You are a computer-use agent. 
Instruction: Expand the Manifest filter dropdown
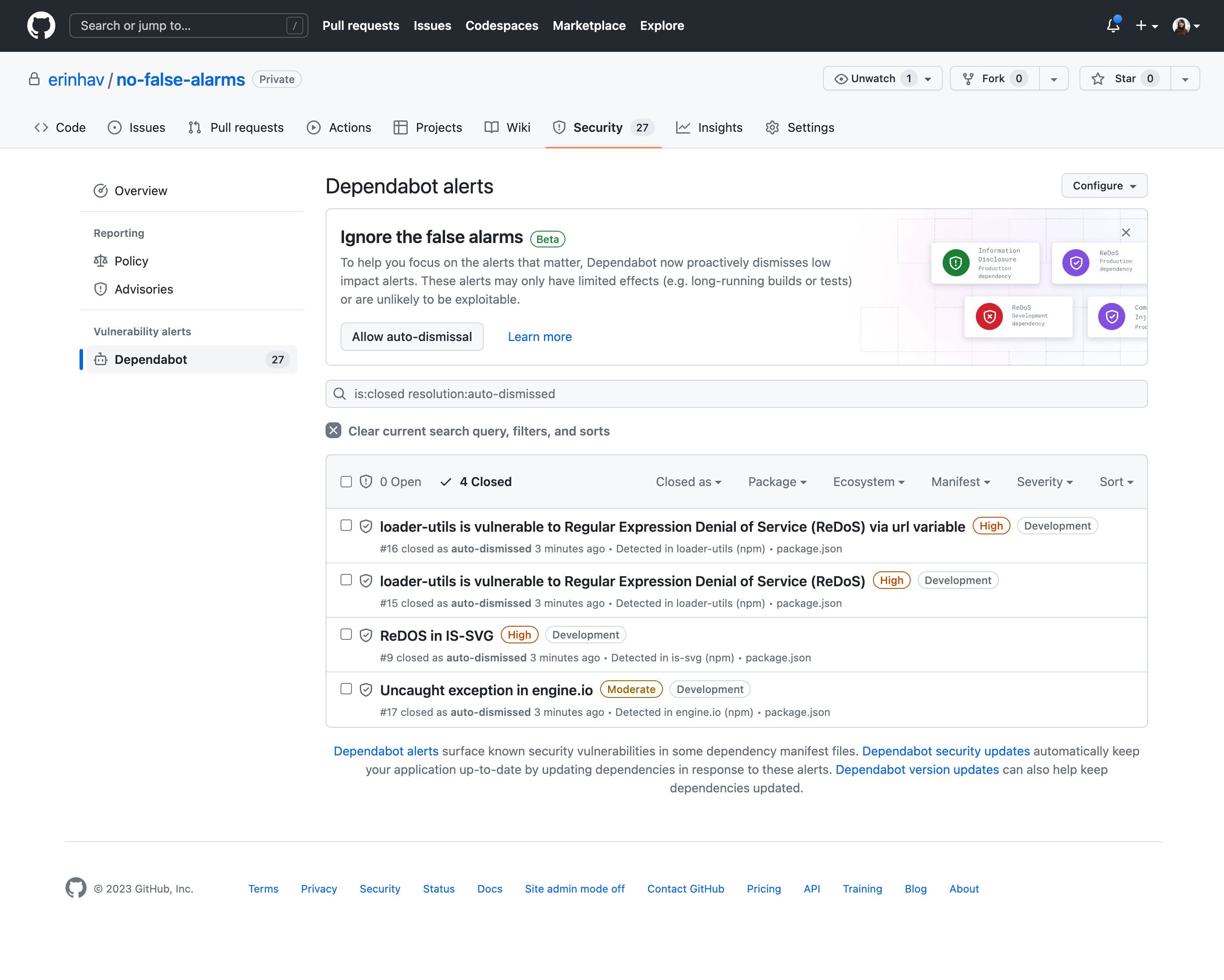click(960, 482)
